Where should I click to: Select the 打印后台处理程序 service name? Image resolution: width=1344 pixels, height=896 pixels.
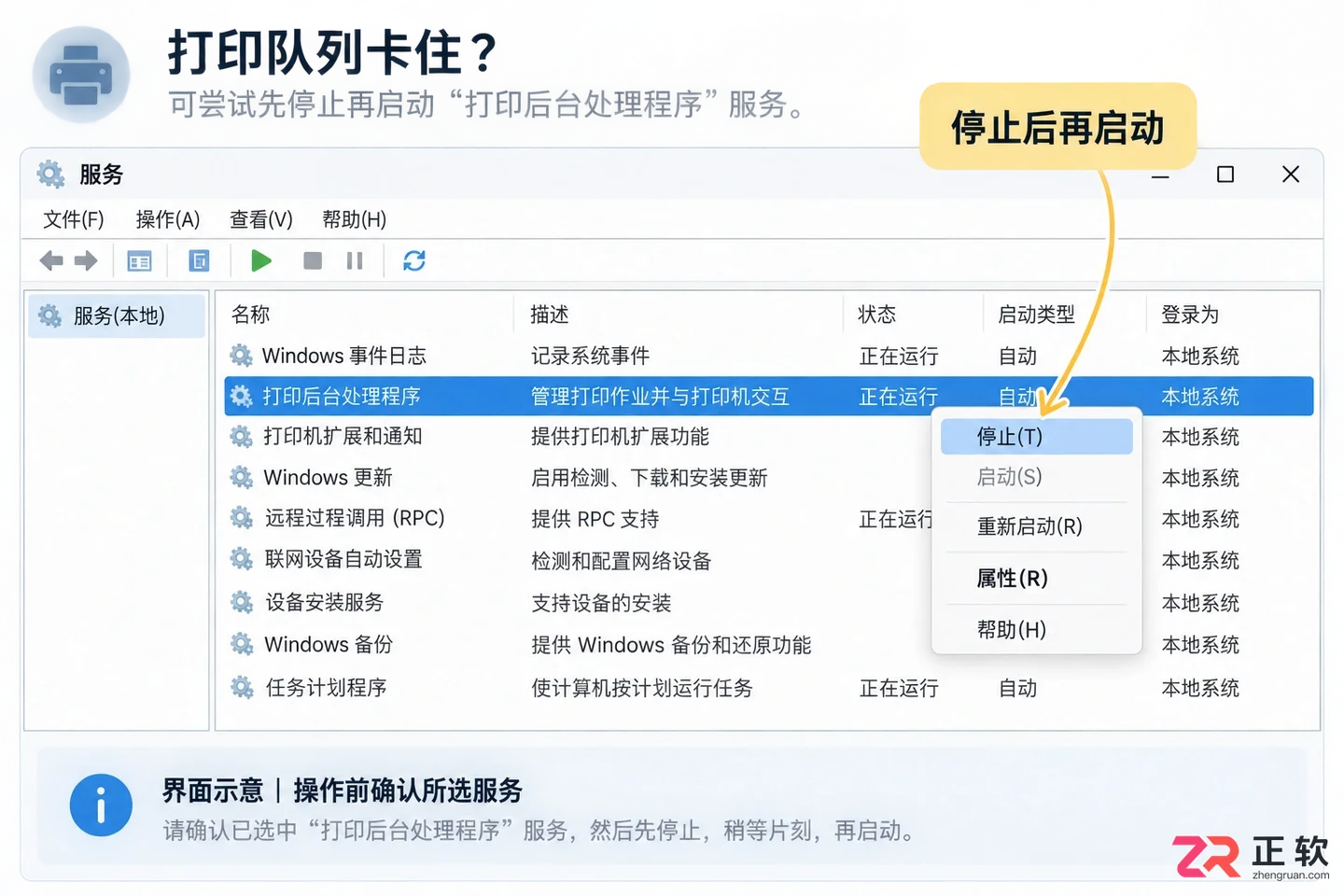coord(342,397)
